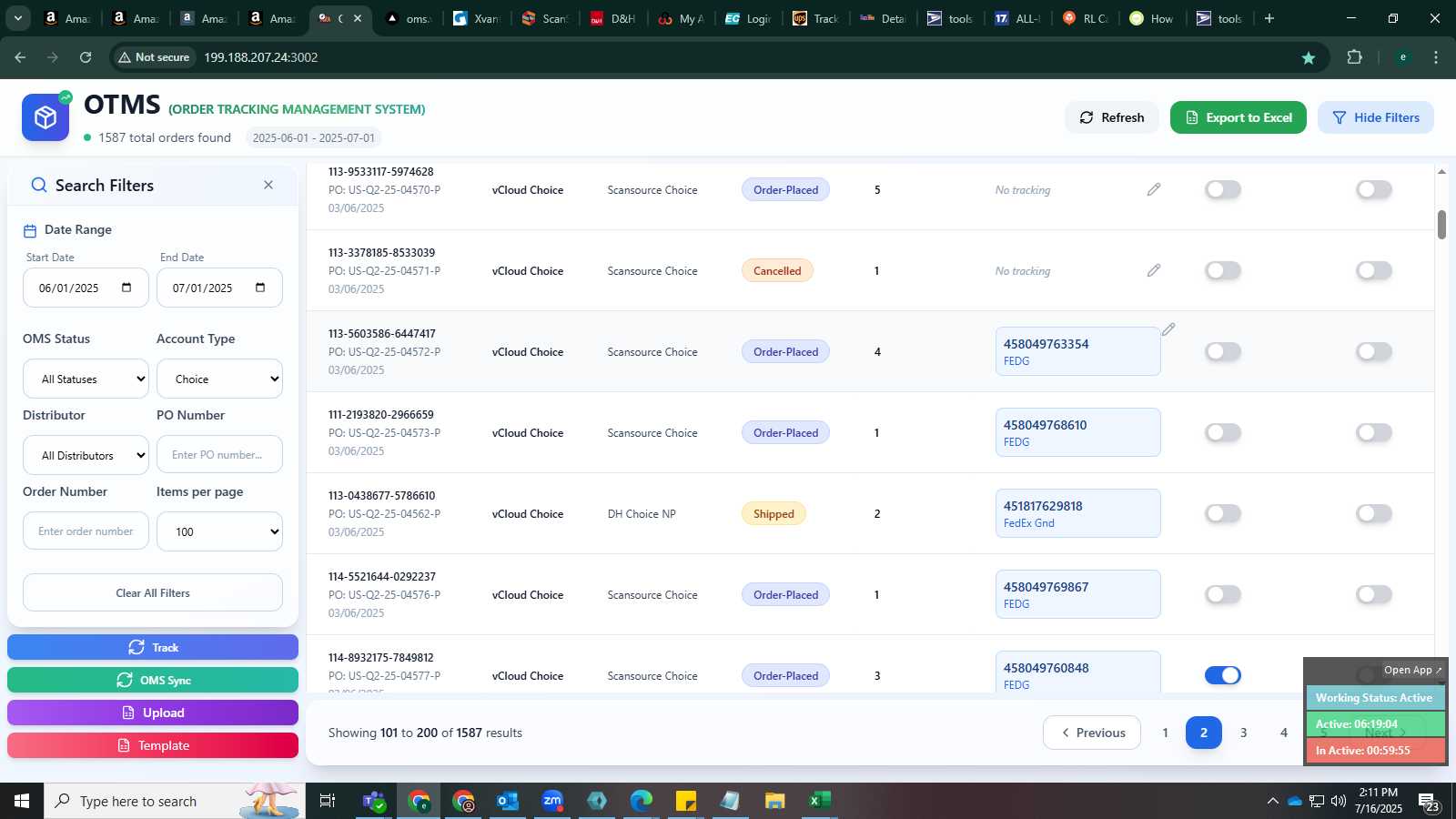Open a new browser tab
1456x819 pixels.
[x=1269, y=18]
